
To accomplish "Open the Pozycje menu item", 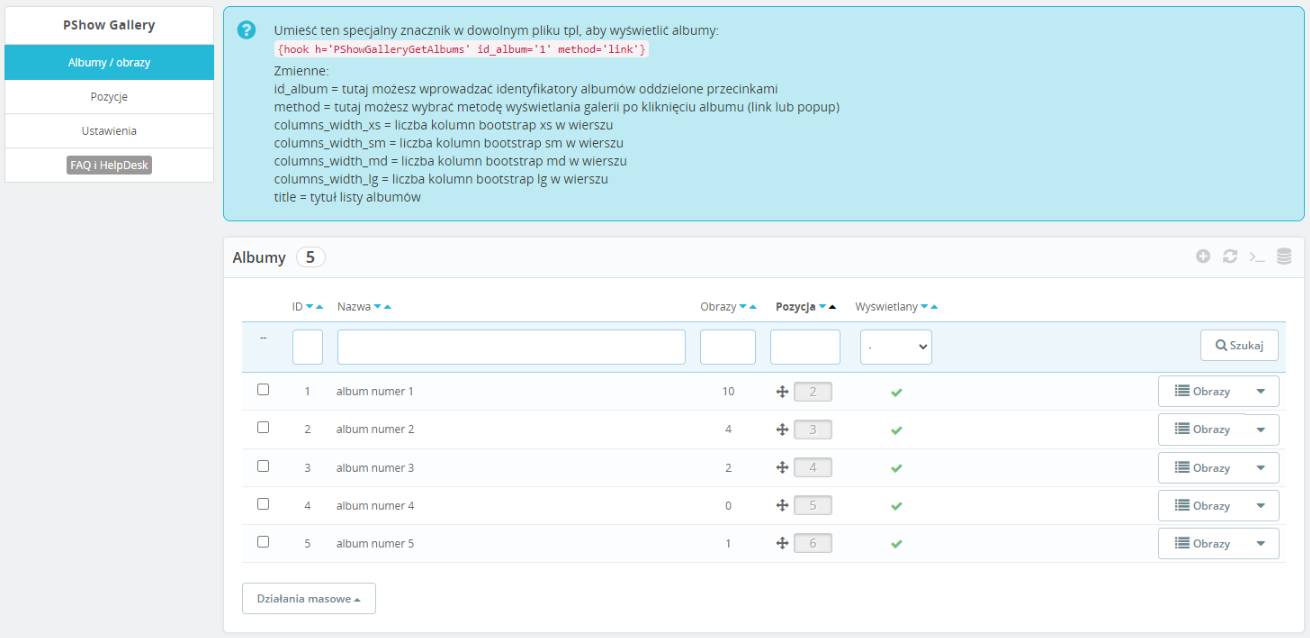I will [x=109, y=97].
